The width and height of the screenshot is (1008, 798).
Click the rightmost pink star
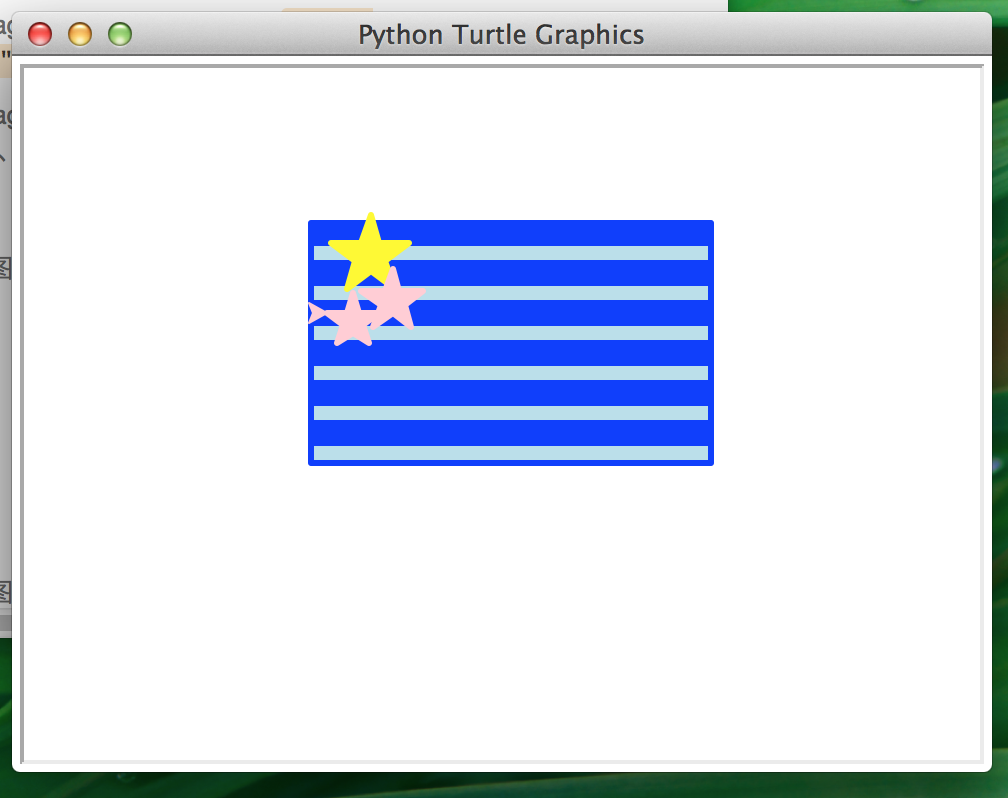coord(395,298)
